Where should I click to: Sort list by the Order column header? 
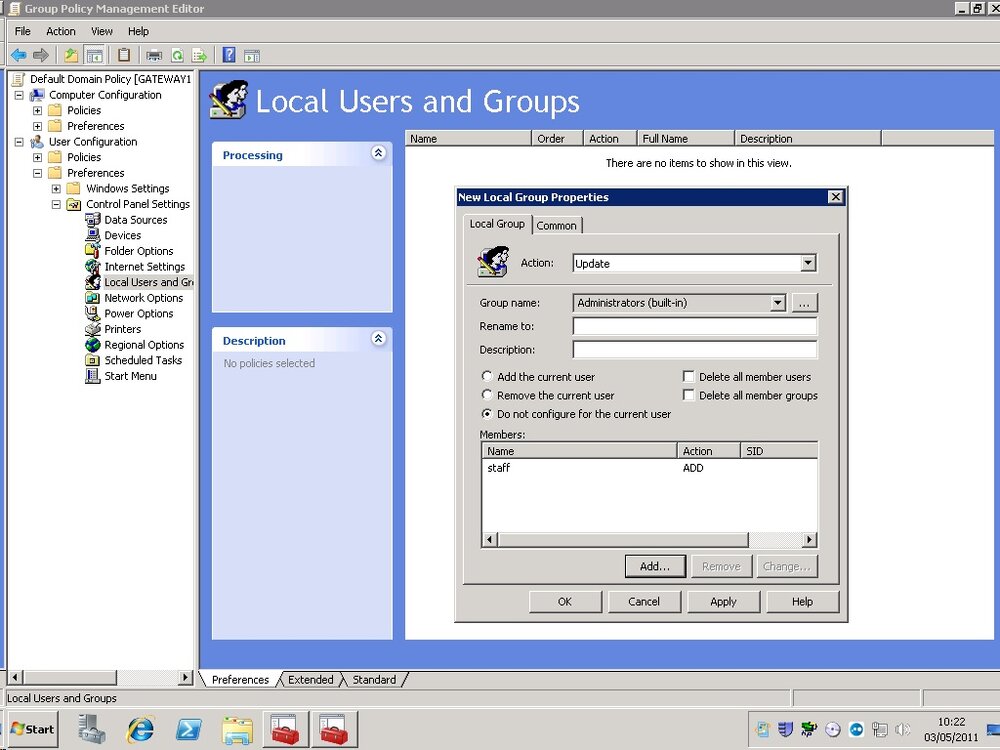pyautogui.click(x=557, y=138)
